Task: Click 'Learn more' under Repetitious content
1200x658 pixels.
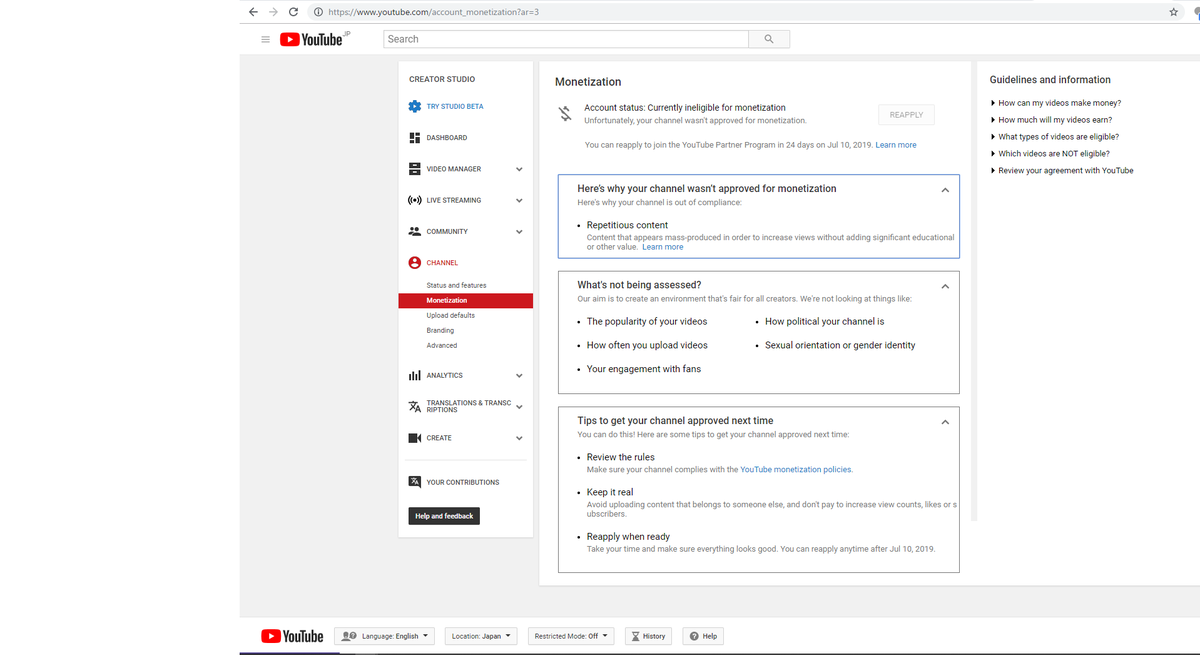Action: point(663,247)
